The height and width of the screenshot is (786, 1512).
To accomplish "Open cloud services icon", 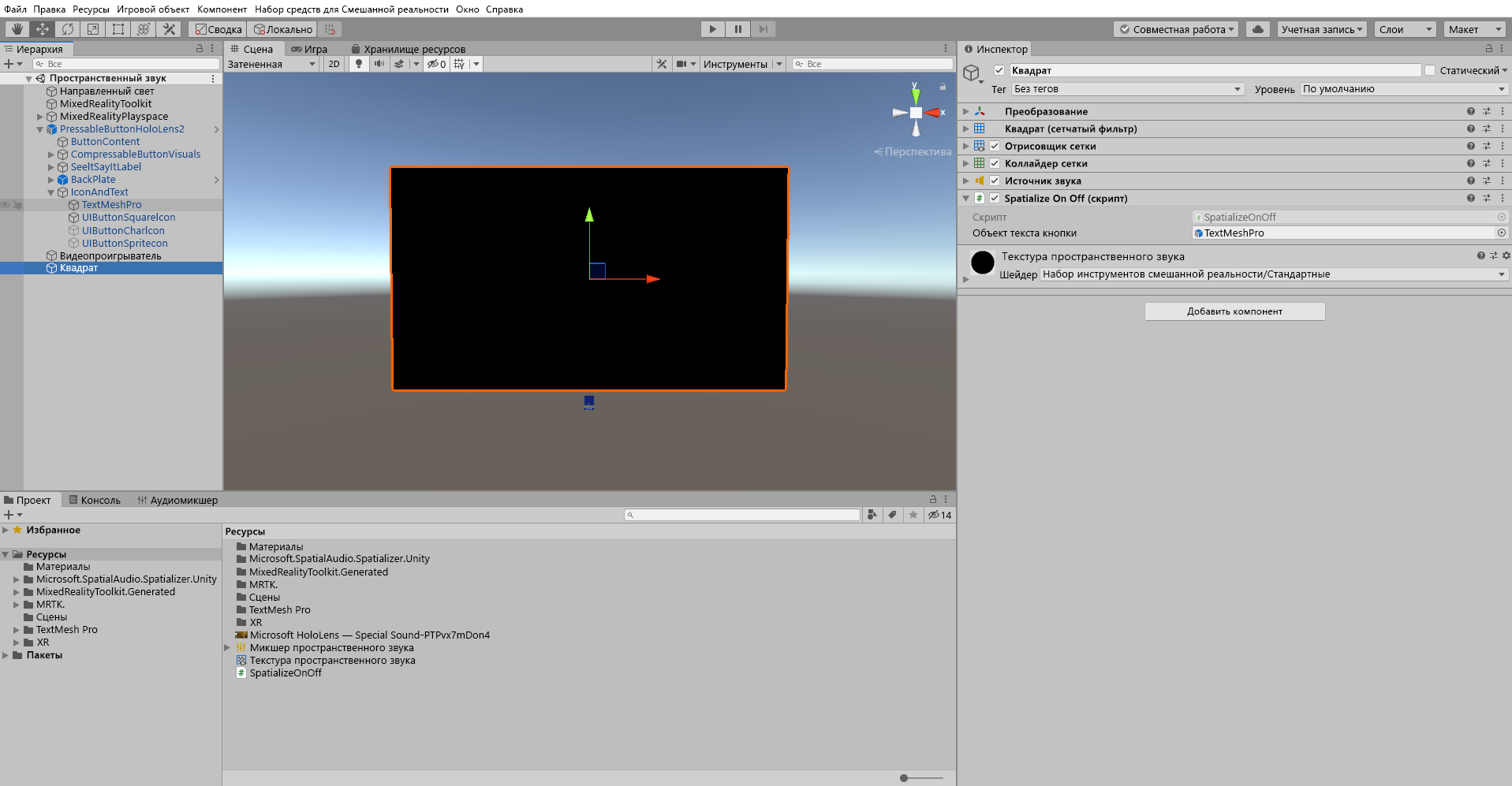I will click(1258, 29).
